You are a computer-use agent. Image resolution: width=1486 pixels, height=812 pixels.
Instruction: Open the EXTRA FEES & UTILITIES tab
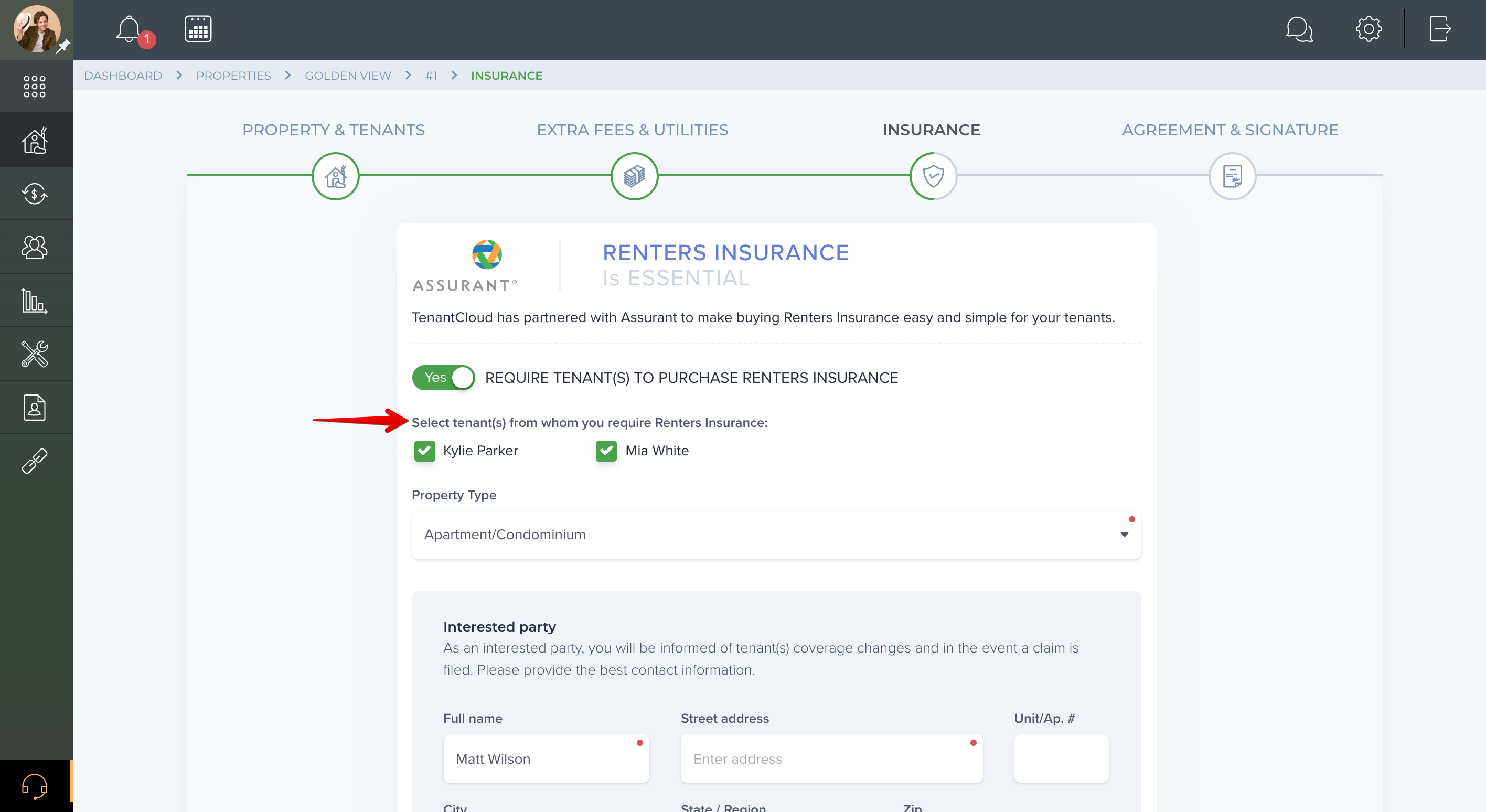[632, 130]
